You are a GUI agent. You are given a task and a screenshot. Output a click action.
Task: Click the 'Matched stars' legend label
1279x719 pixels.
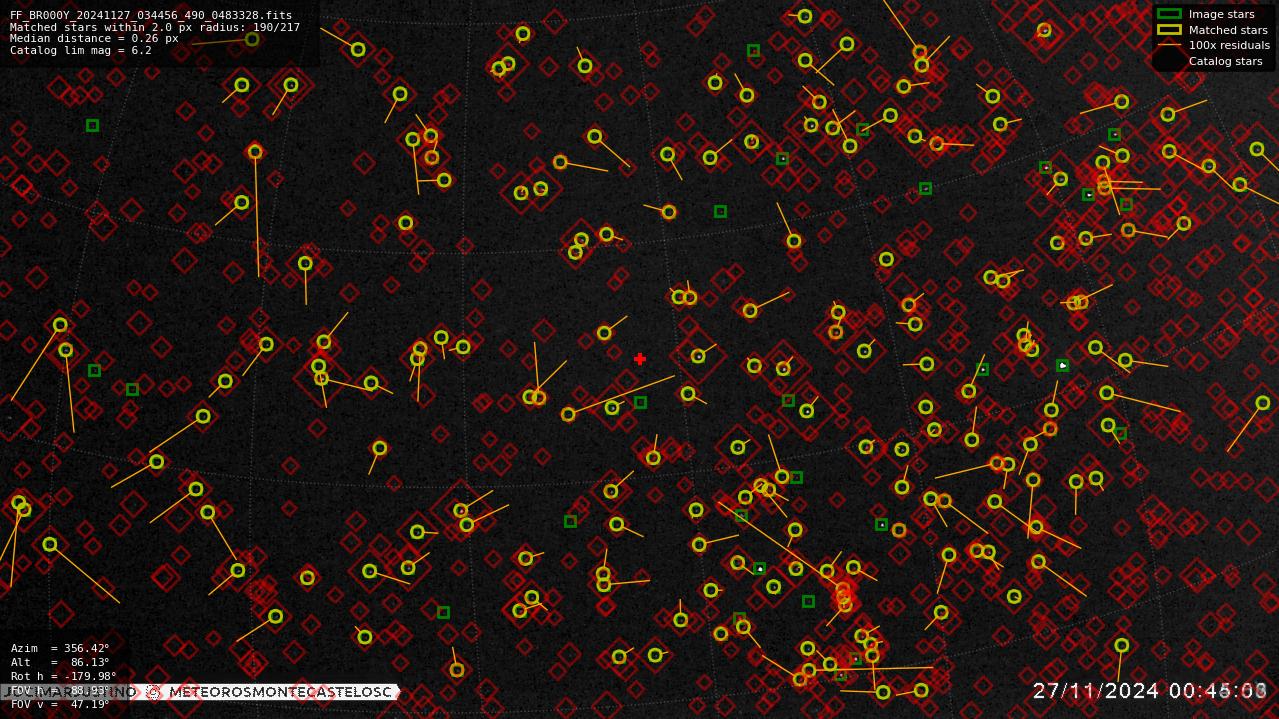point(1228,30)
